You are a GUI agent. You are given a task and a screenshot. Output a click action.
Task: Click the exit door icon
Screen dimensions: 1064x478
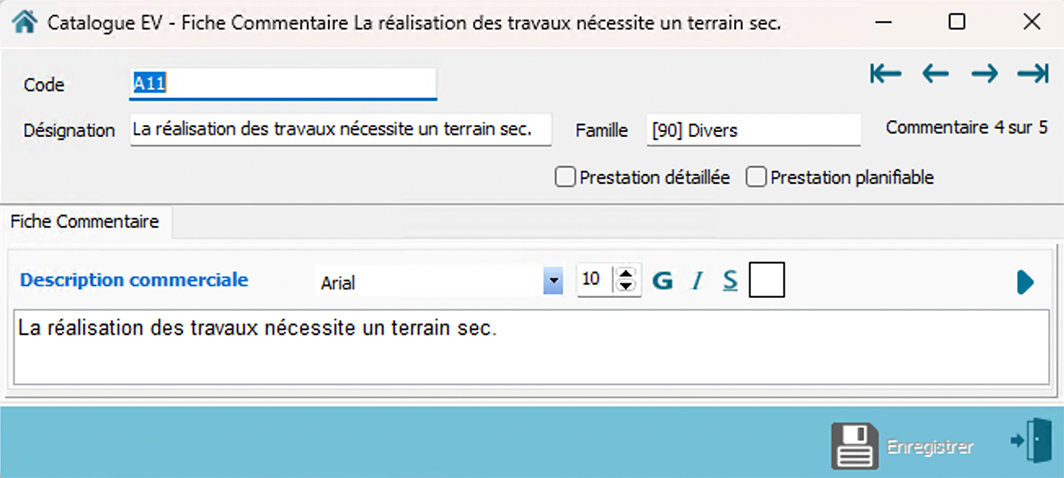click(1032, 441)
